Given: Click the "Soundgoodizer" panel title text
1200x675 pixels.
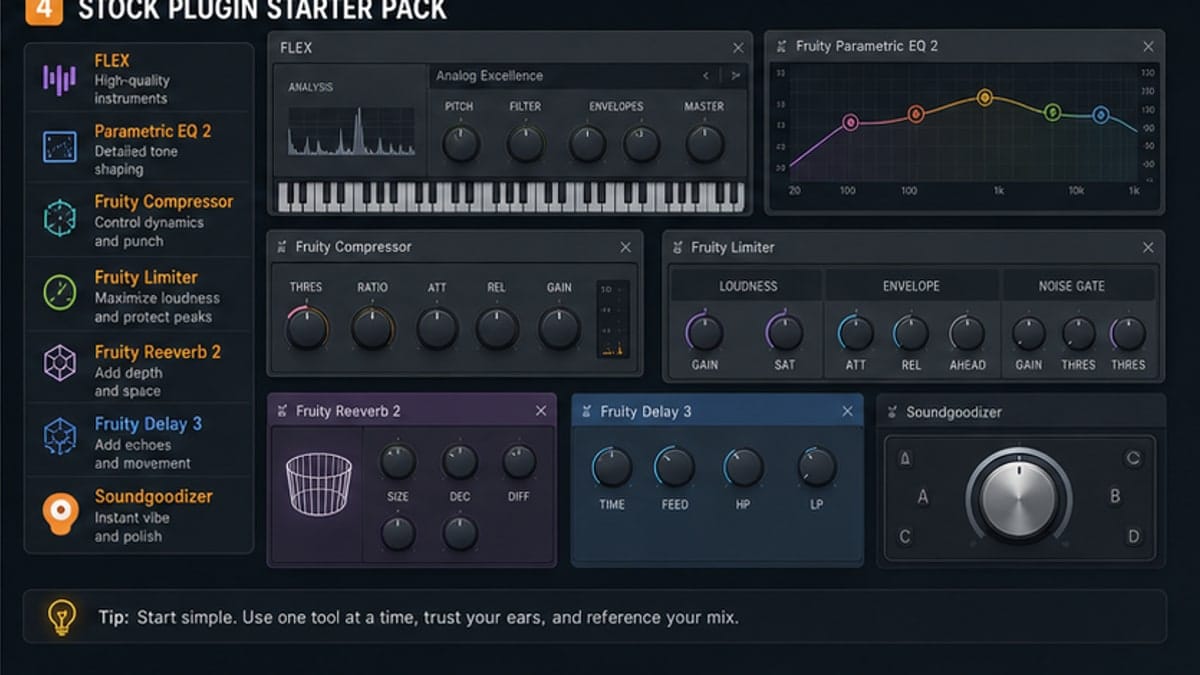Looking at the screenshot, I should pos(954,412).
